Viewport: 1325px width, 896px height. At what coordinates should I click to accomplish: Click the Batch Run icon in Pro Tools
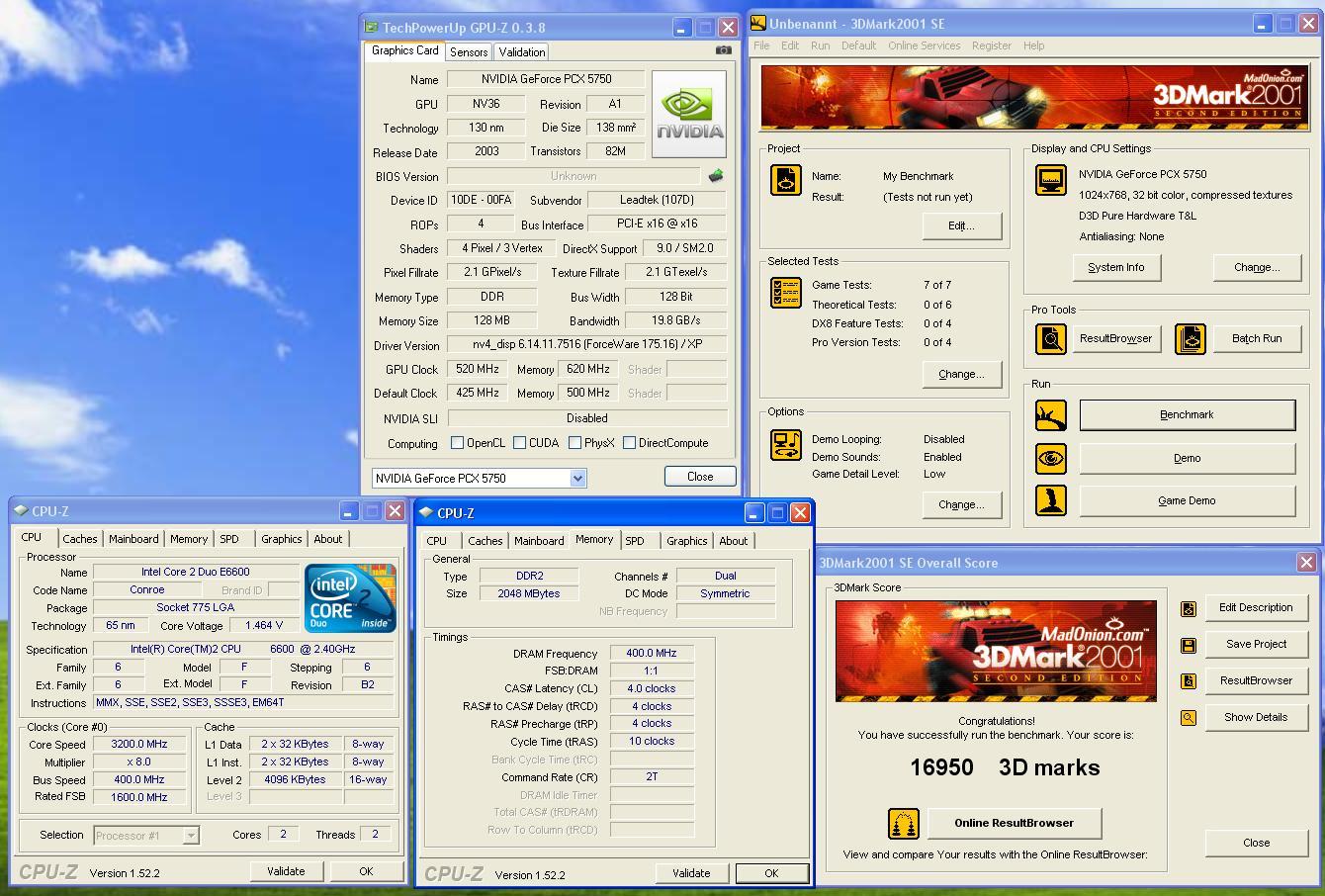(x=1191, y=338)
